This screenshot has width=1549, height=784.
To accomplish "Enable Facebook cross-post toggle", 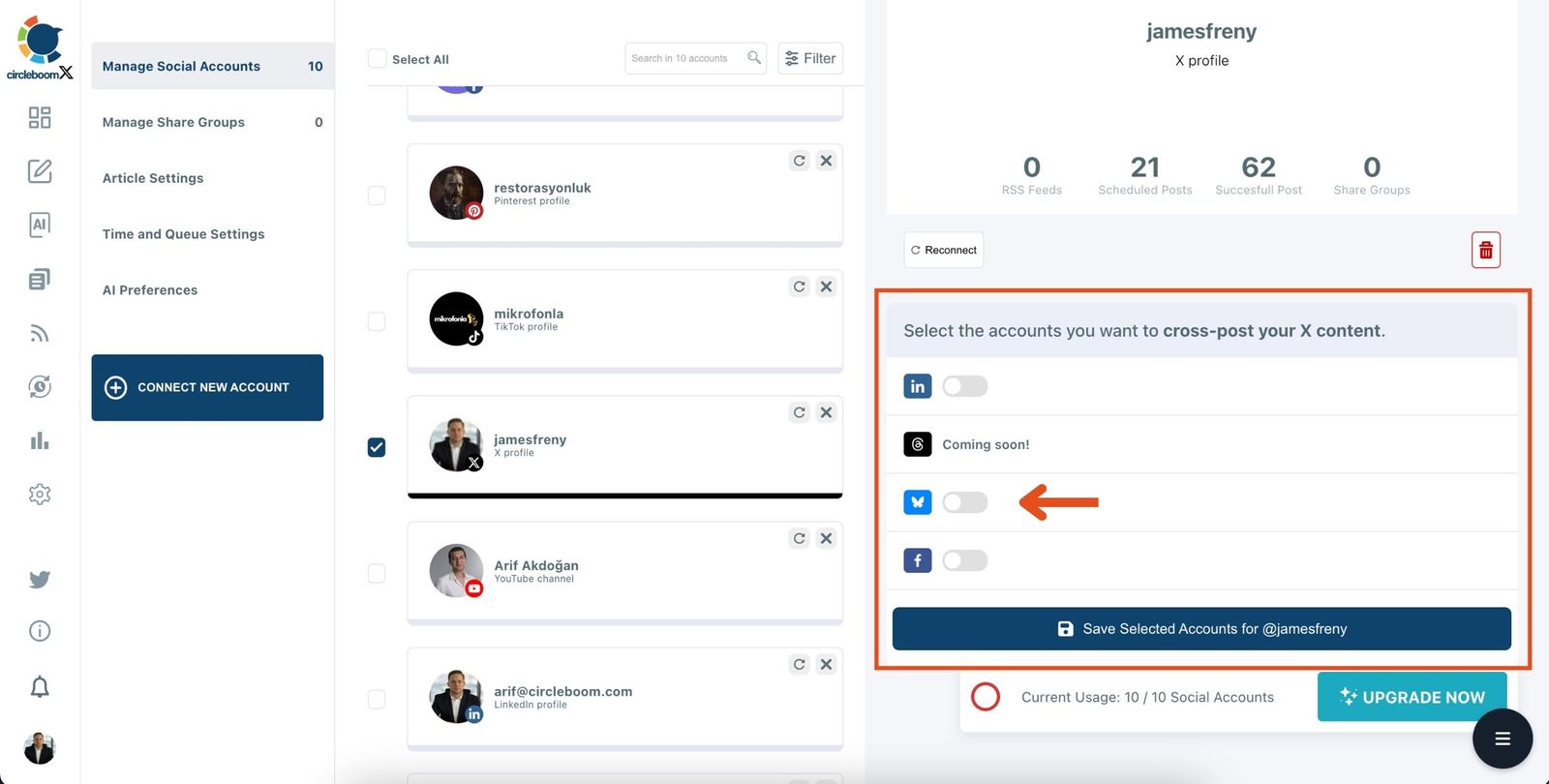I will point(964,560).
